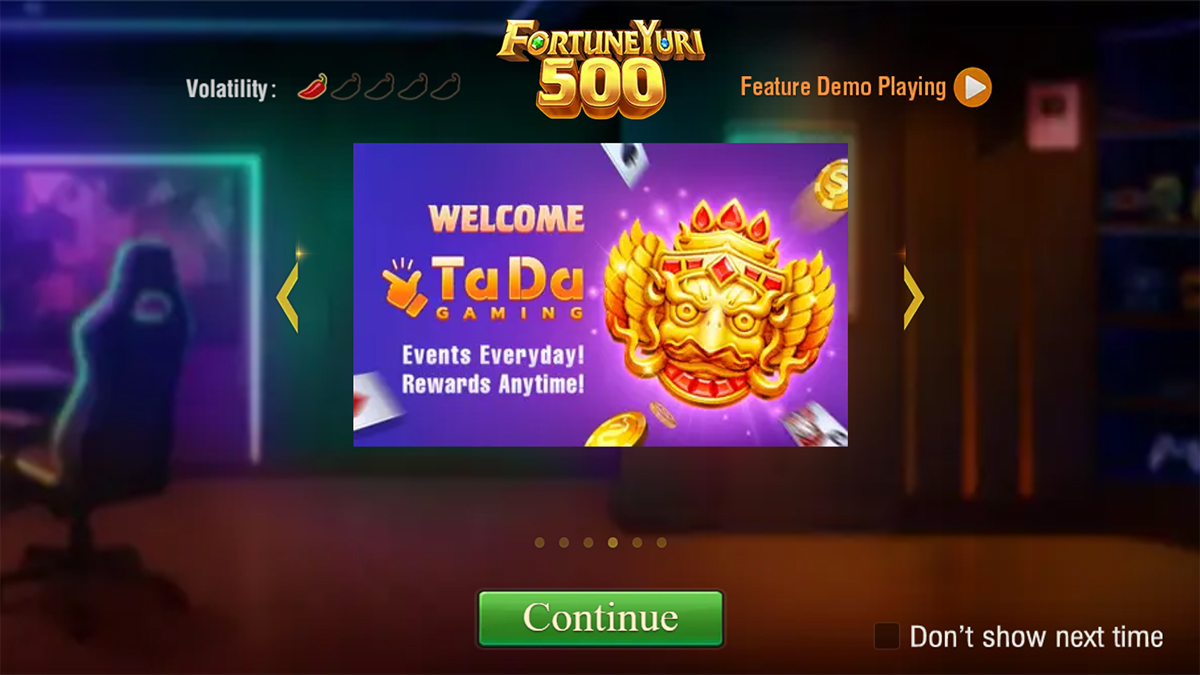Open the Feature Demo Playing link text

click(843, 87)
